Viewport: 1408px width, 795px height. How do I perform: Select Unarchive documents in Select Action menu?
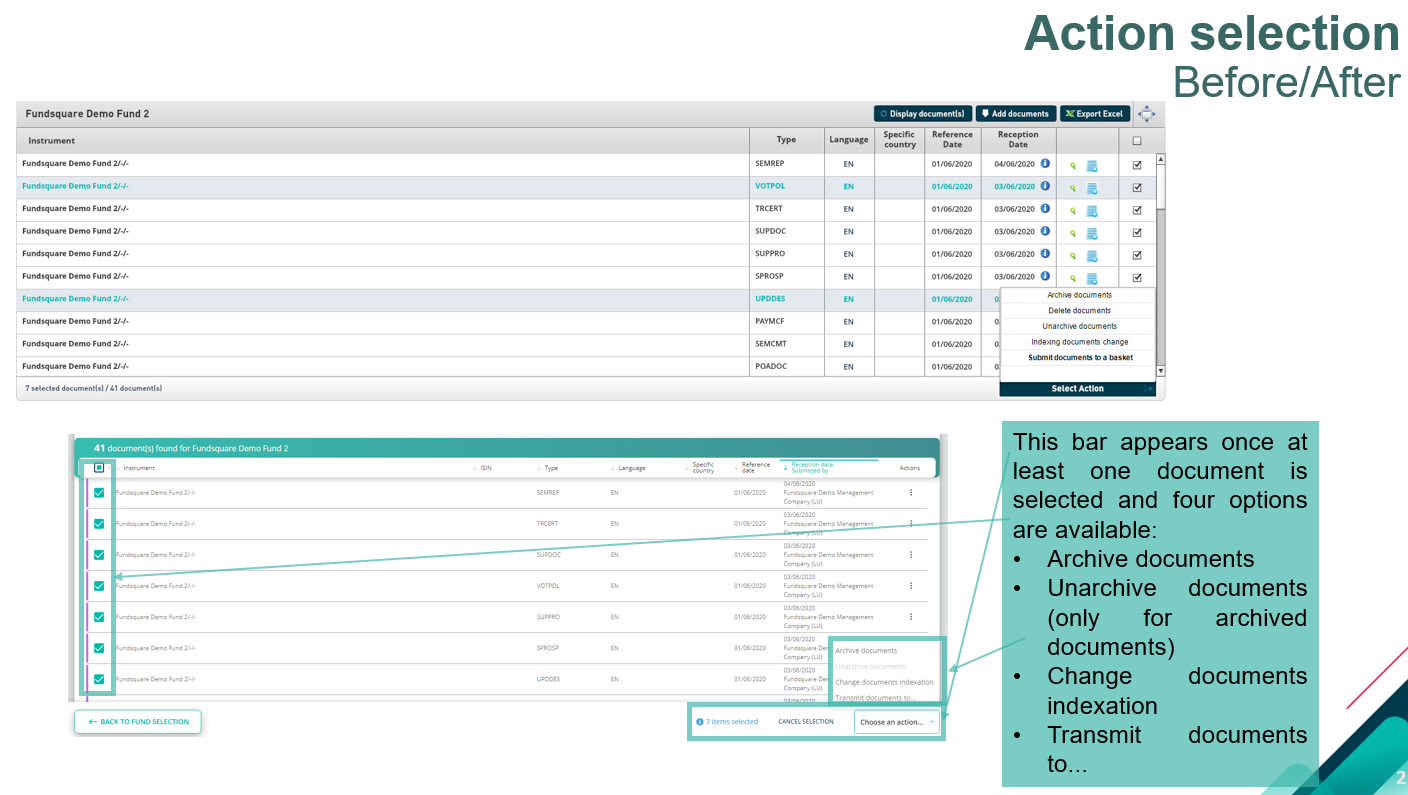coord(1078,326)
